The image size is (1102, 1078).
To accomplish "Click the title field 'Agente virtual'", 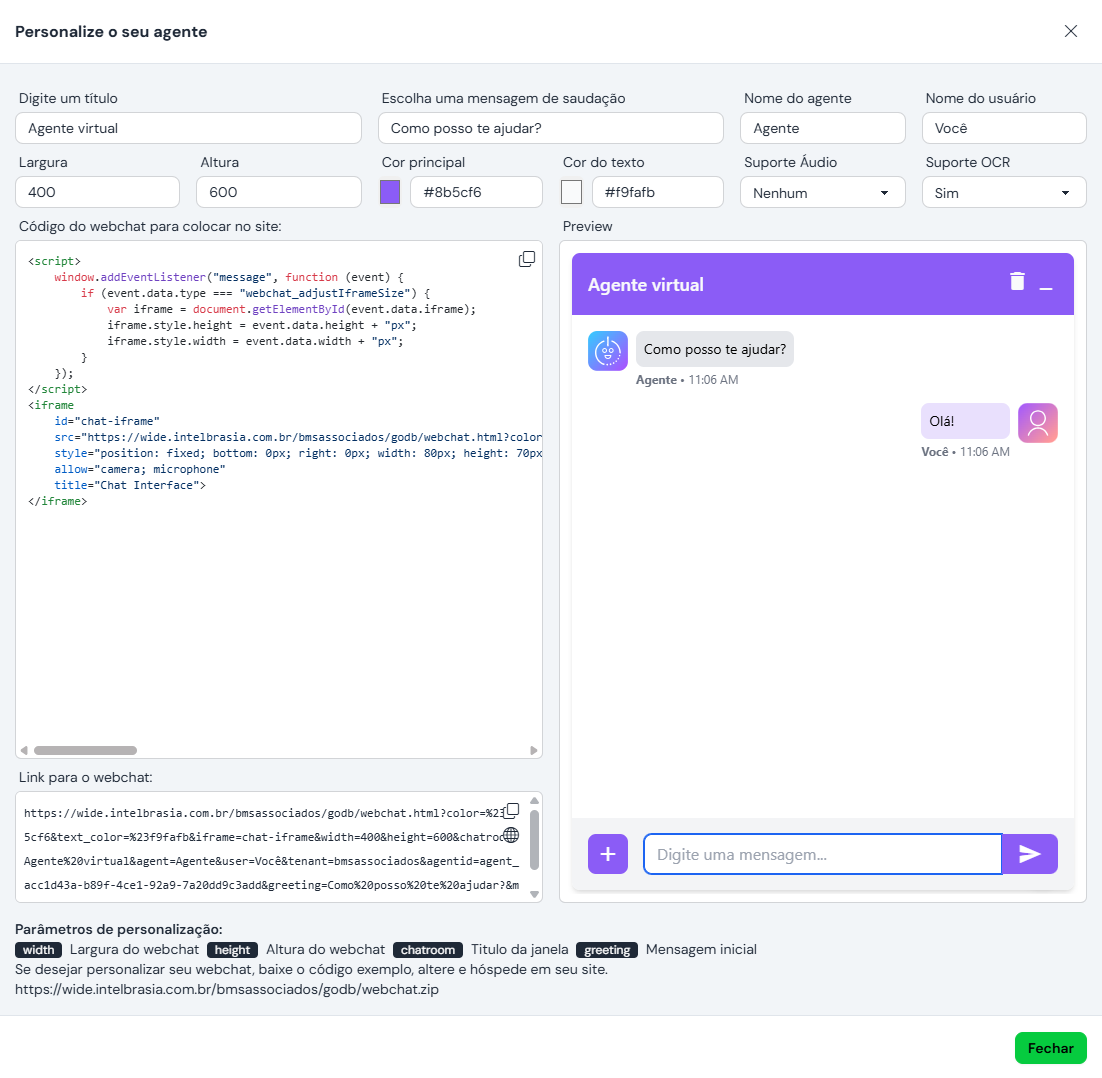I will tap(188, 128).
